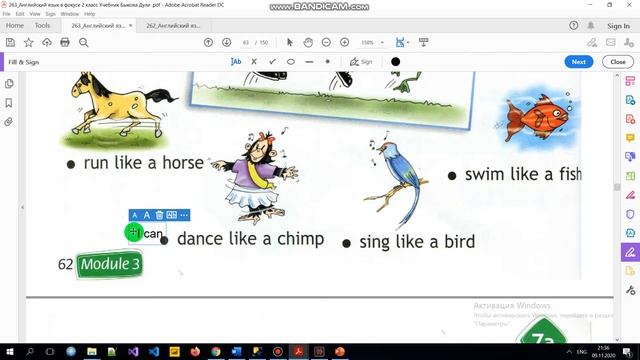Image resolution: width=640 pixels, height=360 pixels.
Task: Open Chrome from the taskbar
Action: [216, 351]
